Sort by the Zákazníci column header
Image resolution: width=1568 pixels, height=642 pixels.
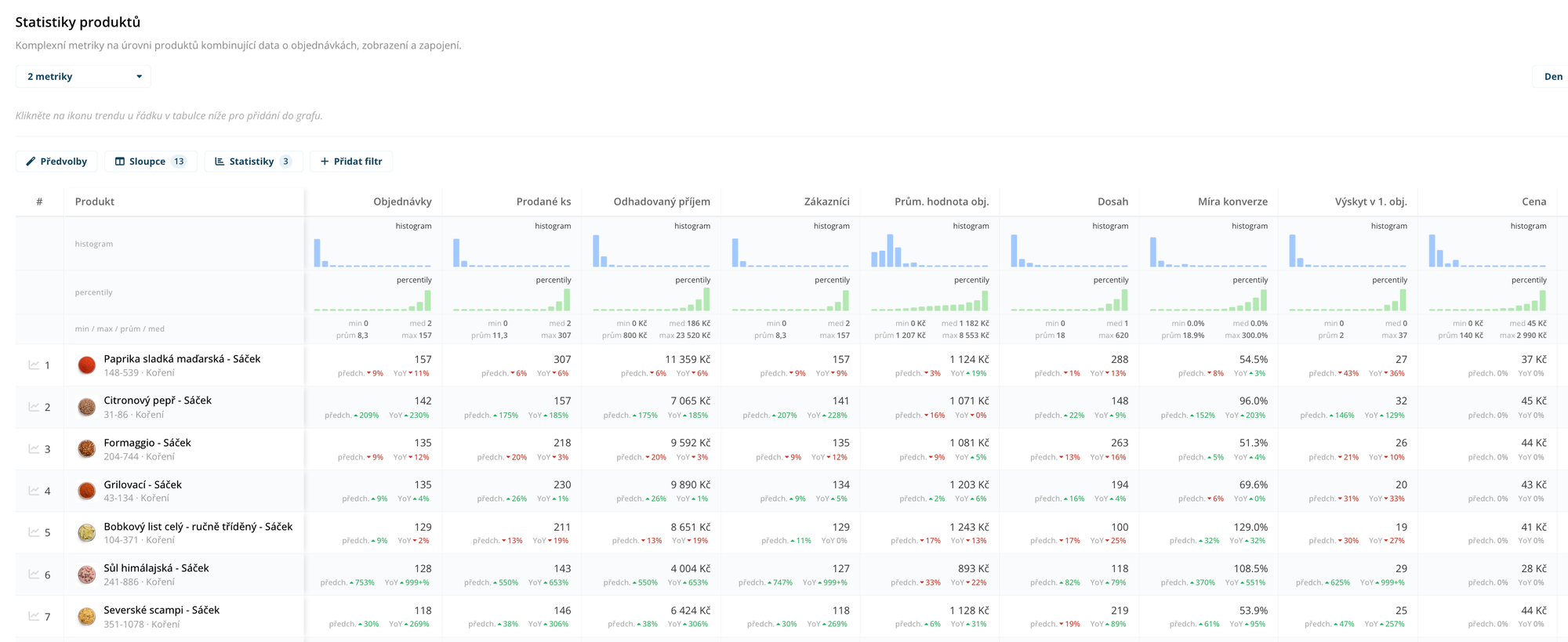826,201
